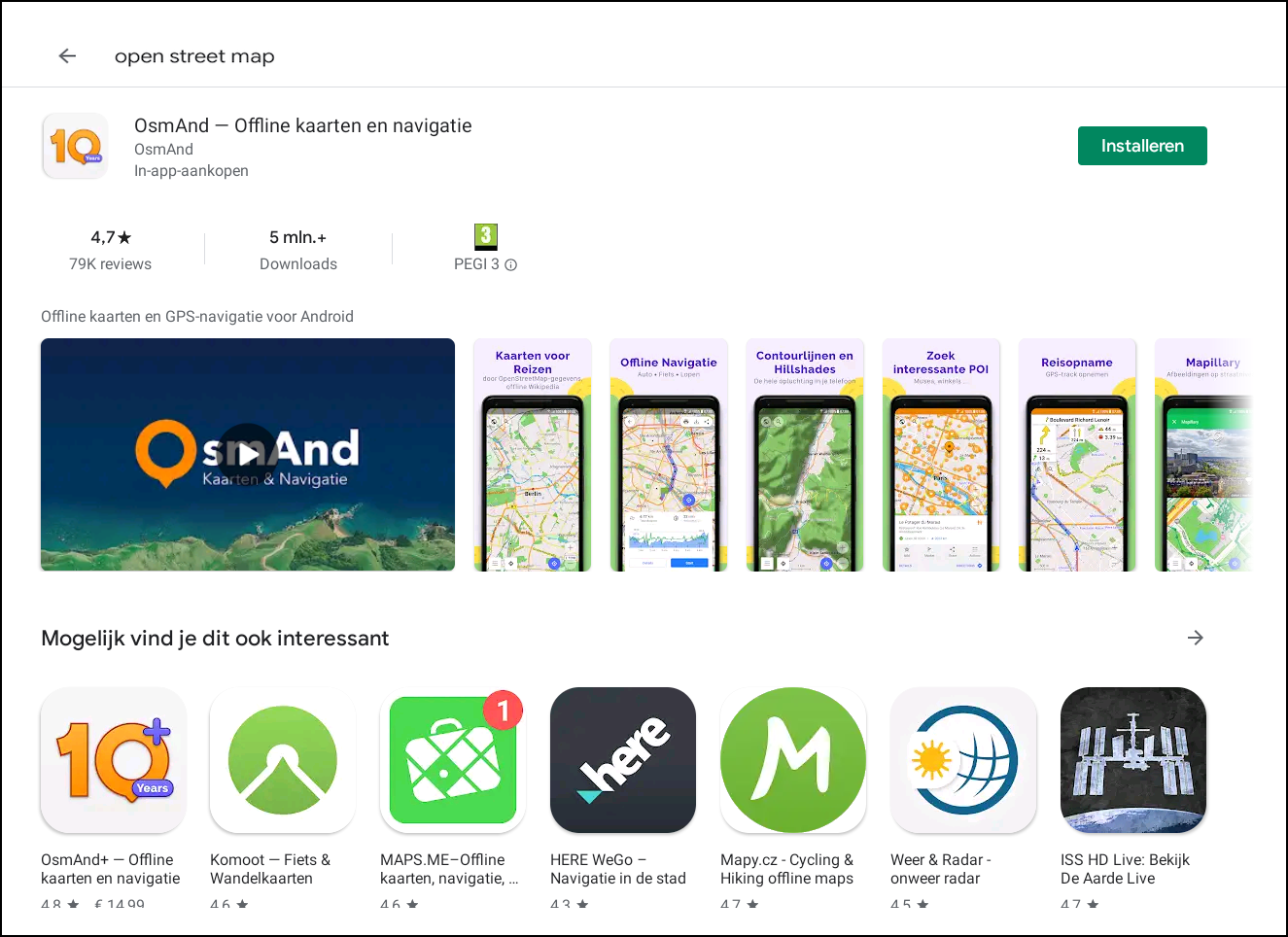This screenshot has height=937, width=1288.
Task: Open the OsmAnd+ app icon
Action: point(113,760)
